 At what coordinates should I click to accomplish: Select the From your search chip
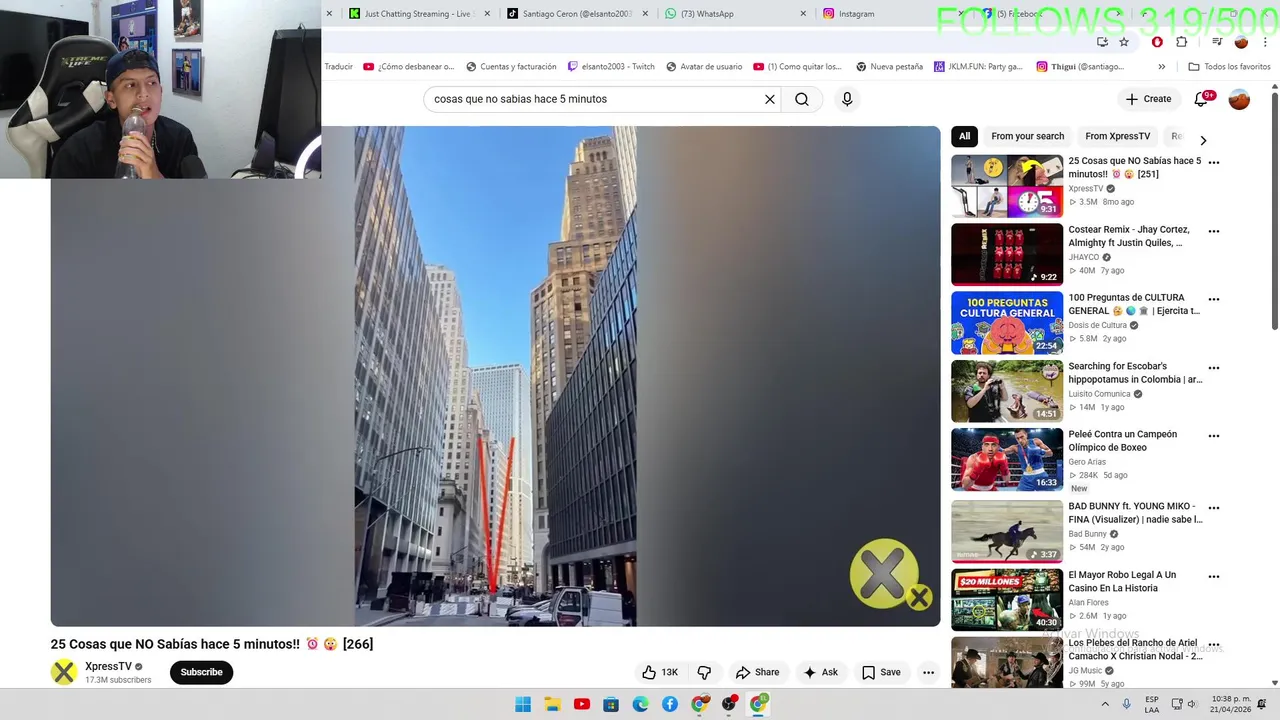pos(1027,136)
